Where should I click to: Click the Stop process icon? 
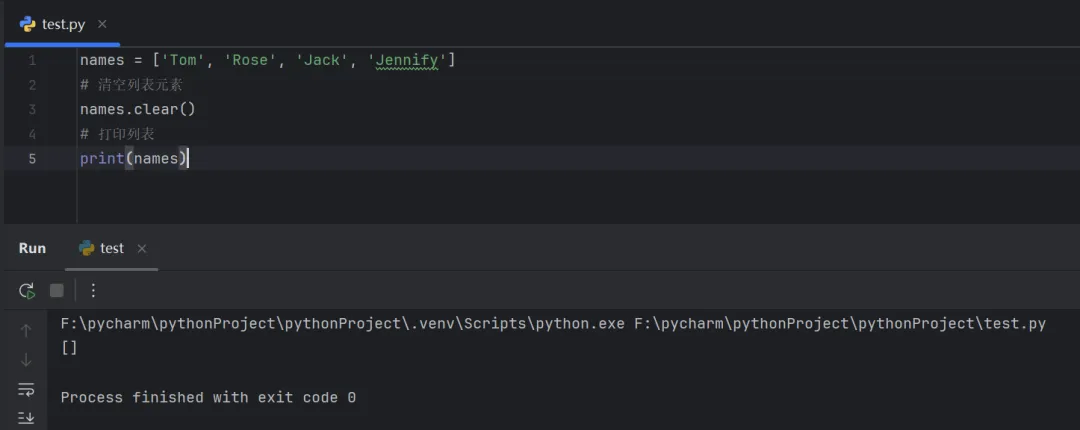coord(57,291)
